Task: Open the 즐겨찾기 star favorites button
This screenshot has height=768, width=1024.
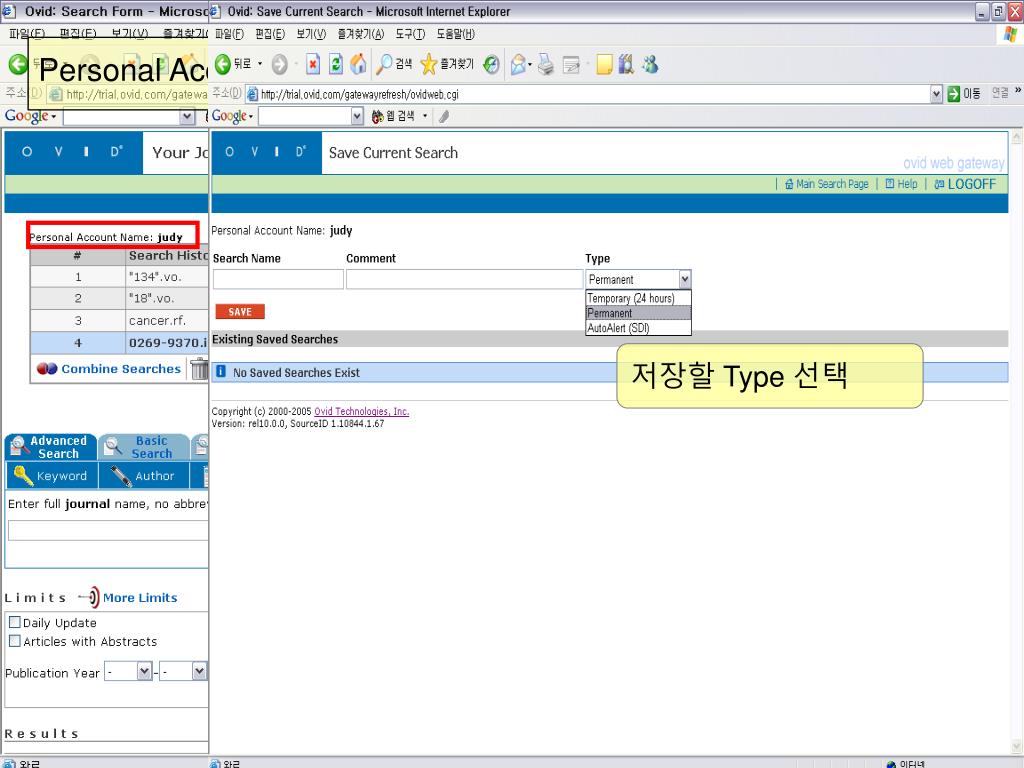Action: [x=447, y=64]
